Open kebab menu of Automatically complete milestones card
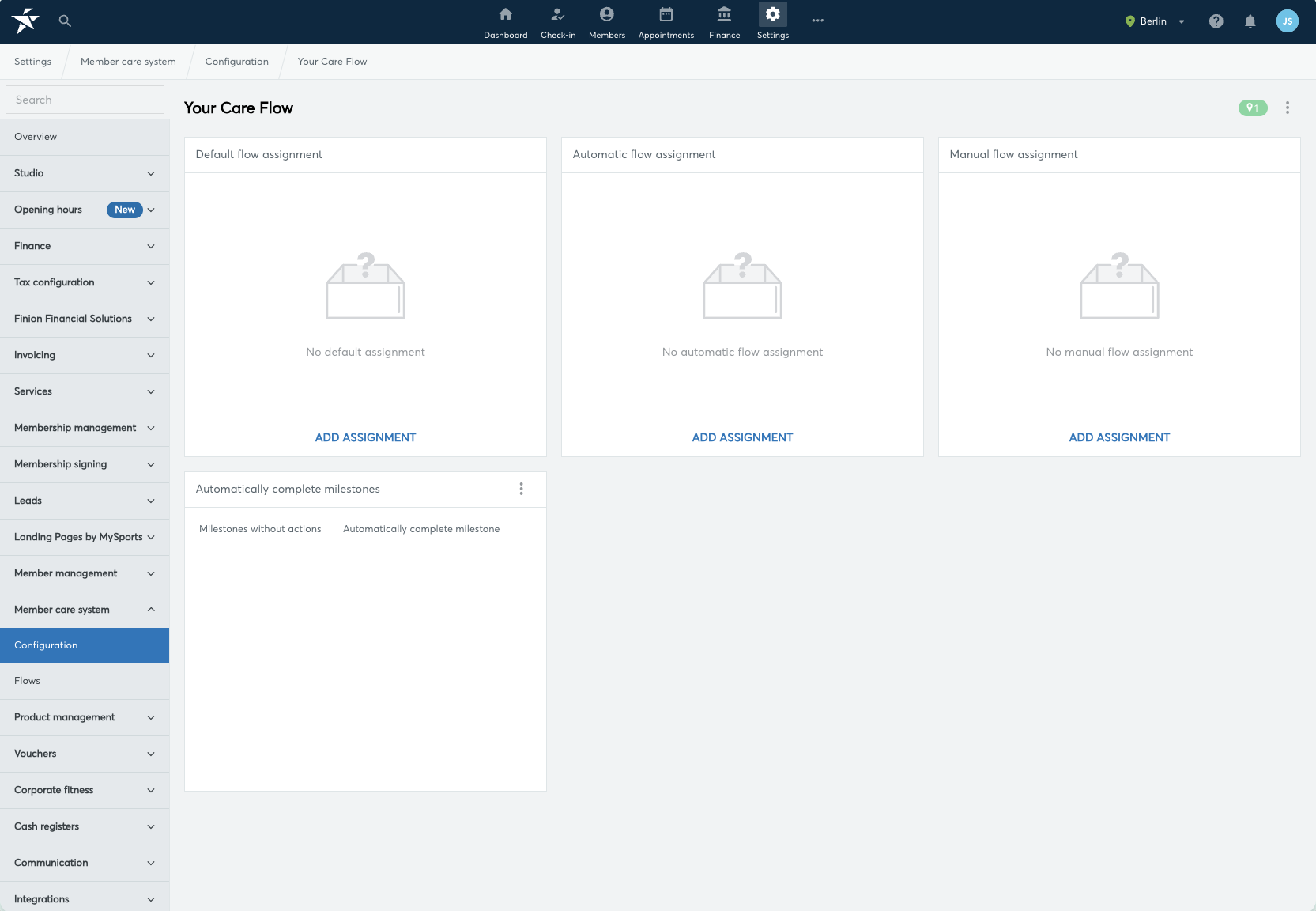Screen dimensions: 1316x911 click(522, 489)
